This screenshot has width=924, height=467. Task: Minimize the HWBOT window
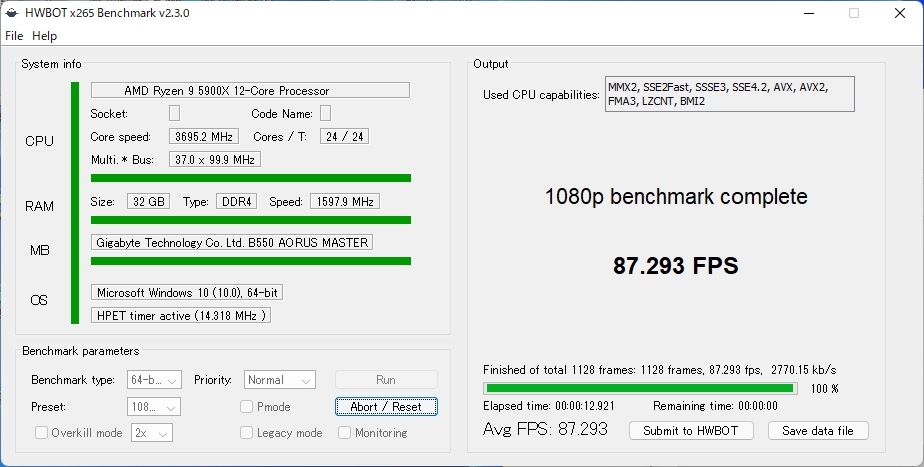coord(809,13)
